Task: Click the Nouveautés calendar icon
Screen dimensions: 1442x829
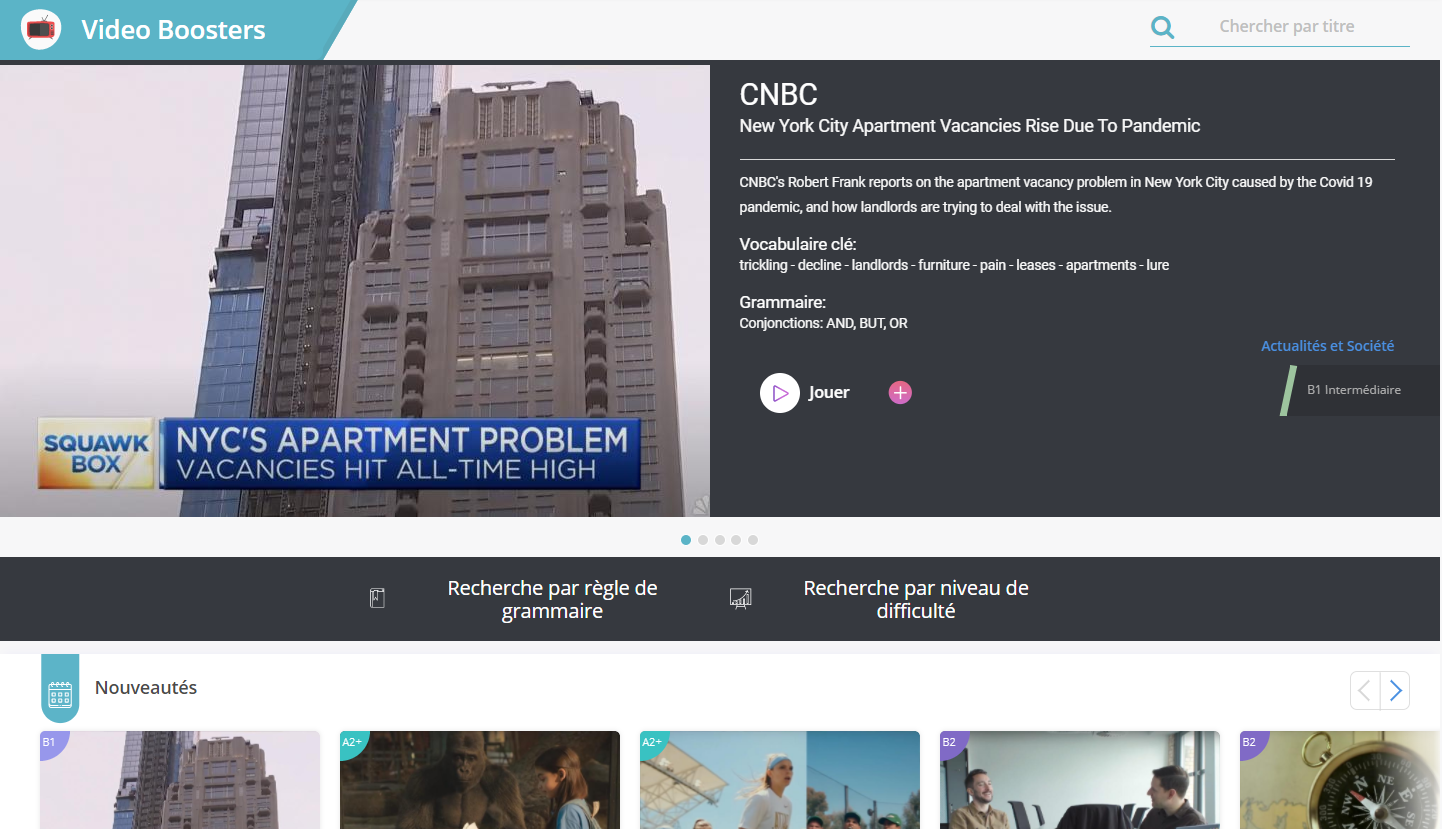Action: pyautogui.click(x=60, y=694)
